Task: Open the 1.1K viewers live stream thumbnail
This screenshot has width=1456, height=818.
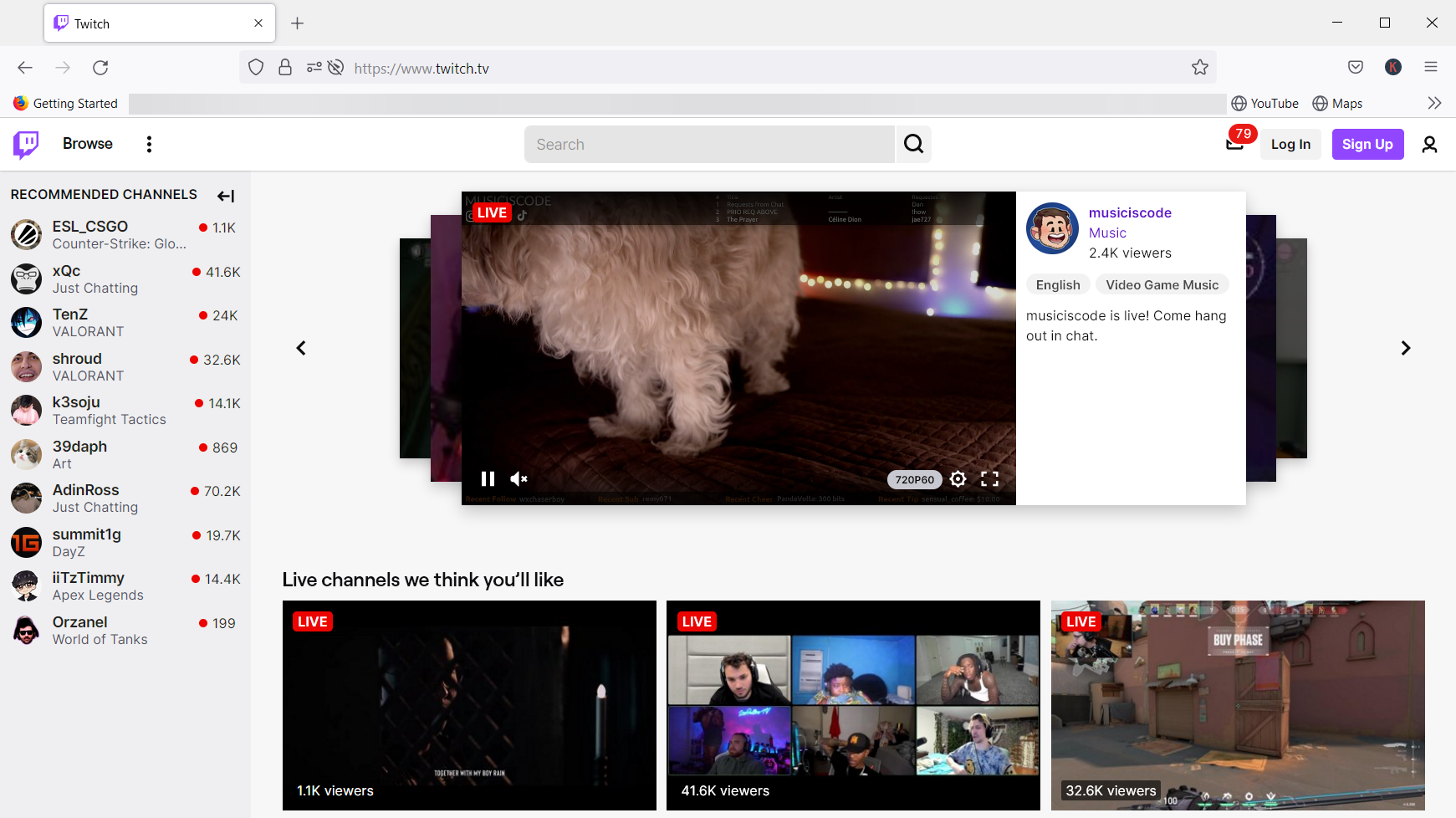Action: pos(469,705)
